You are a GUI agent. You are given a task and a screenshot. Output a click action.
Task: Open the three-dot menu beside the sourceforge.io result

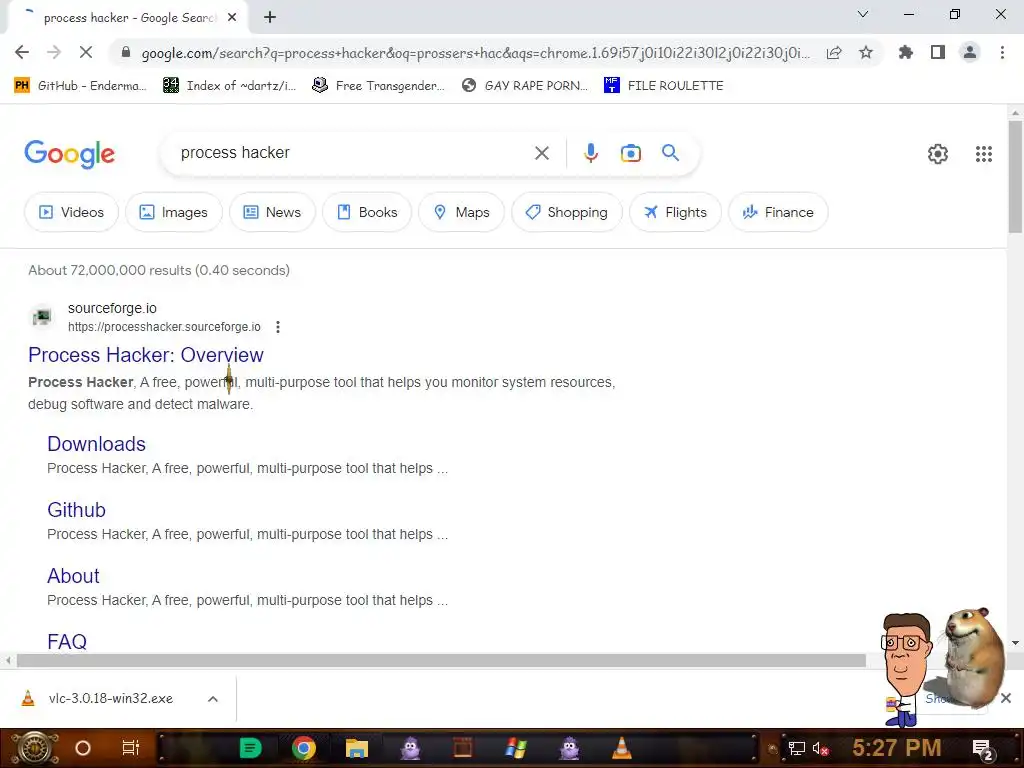[278, 327]
